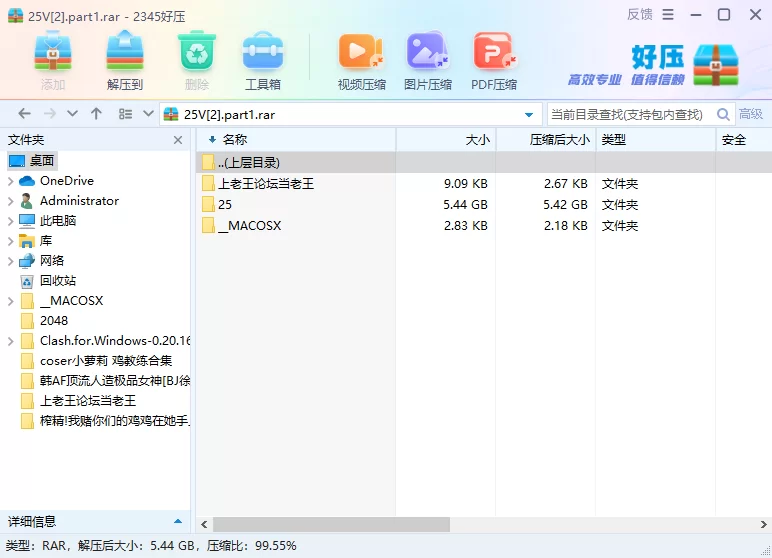Screen dimensions: 772x558
Task: Expand the 此电脑 tree node
Action: (x=10, y=221)
